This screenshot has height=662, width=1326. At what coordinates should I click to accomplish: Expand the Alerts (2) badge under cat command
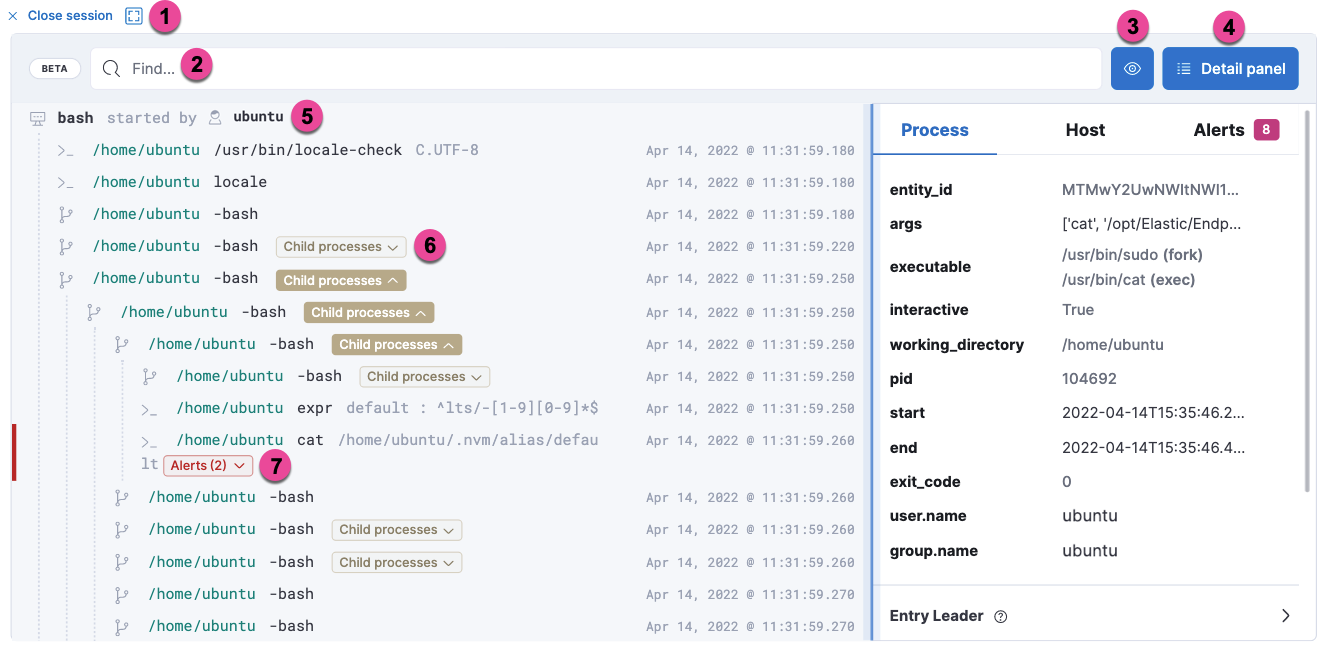(x=207, y=465)
